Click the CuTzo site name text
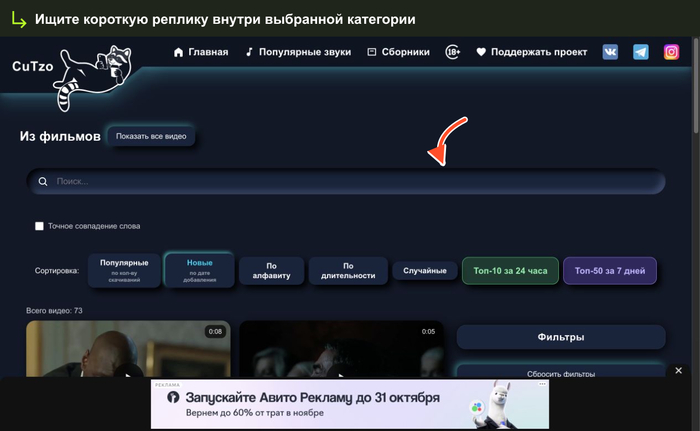This screenshot has width=700, height=431. (33, 67)
